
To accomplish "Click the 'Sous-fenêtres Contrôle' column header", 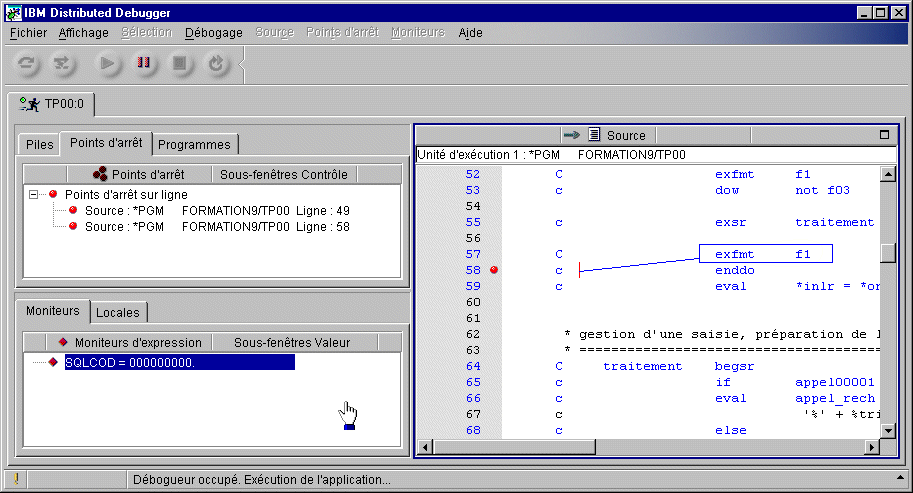I will click(x=283, y=174).
